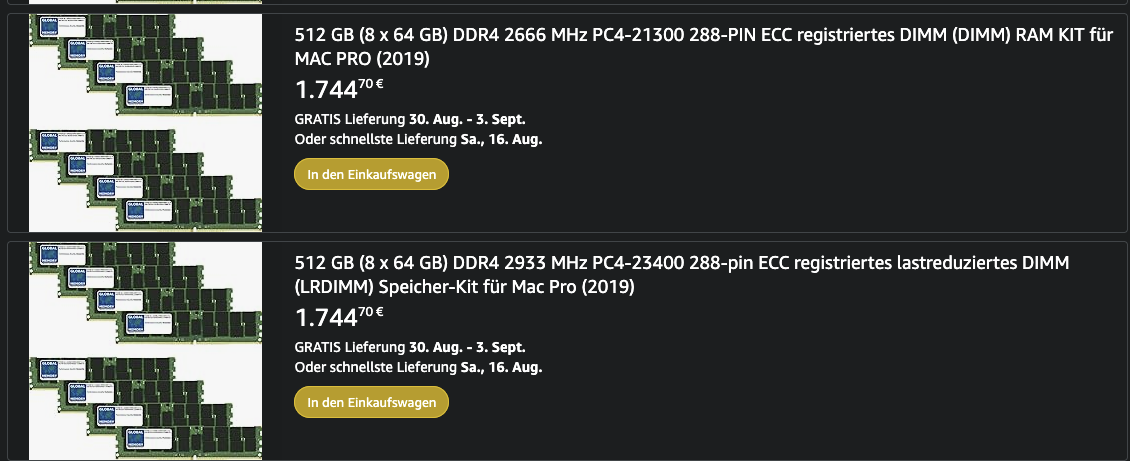The height and width of the screenshot is (461, 1130).
Task: Click upper RAM module stack in 2933 MHz image
Action: tap(145, 292)
